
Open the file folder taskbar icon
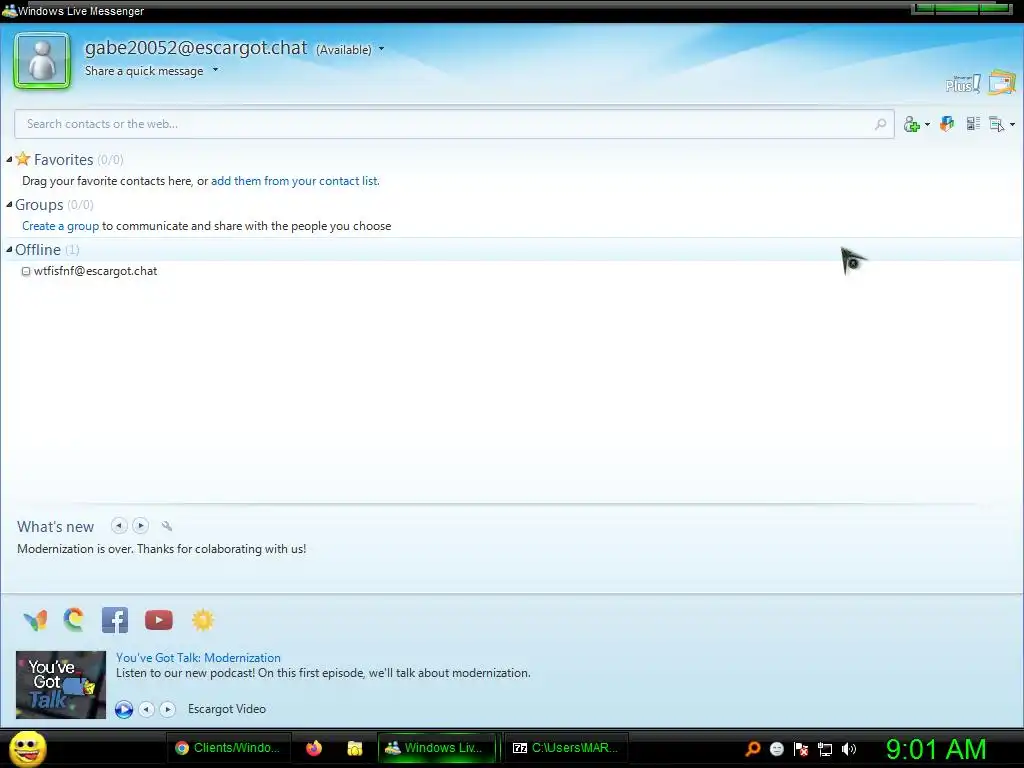click(x=355, y=748)
